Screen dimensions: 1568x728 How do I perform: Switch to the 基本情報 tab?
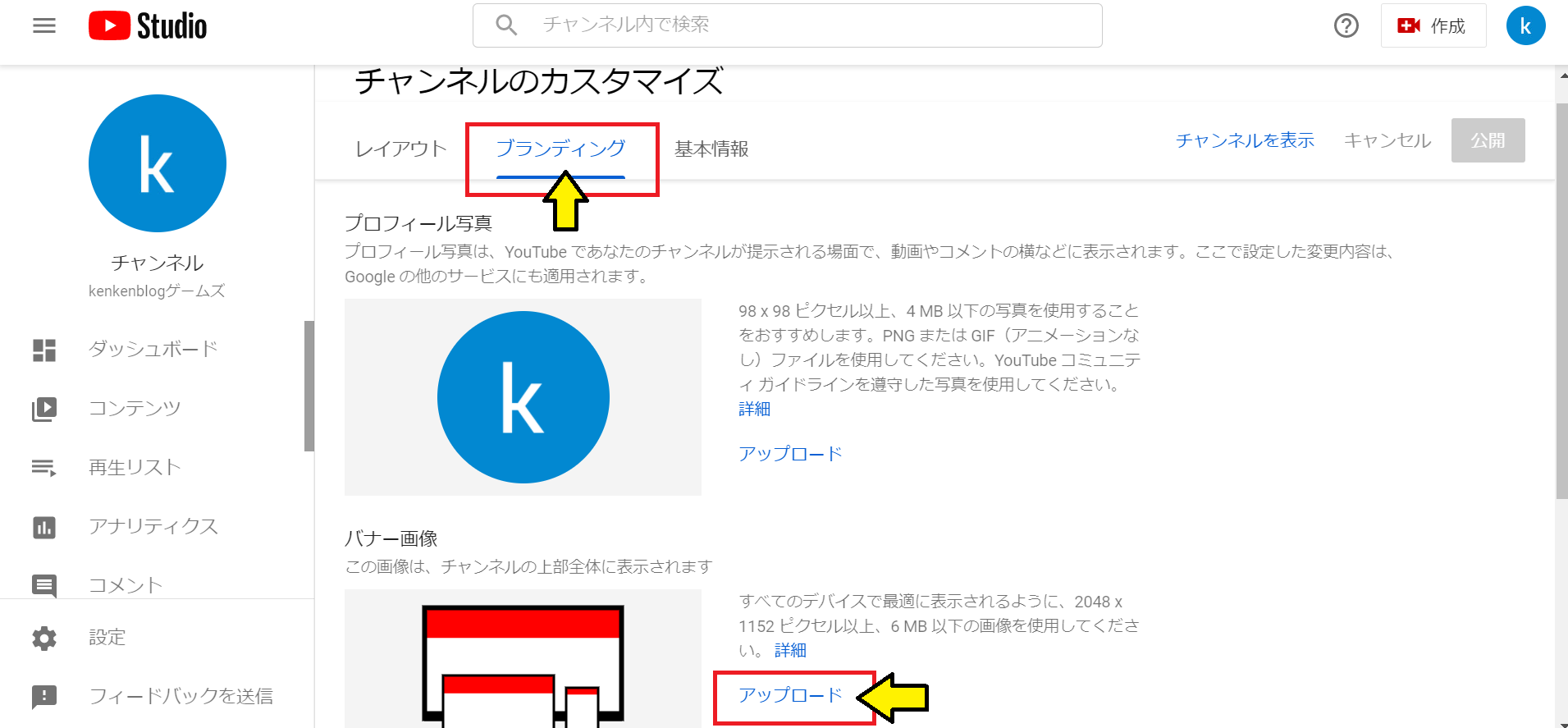pyautogui.click(x=711, y=149)
